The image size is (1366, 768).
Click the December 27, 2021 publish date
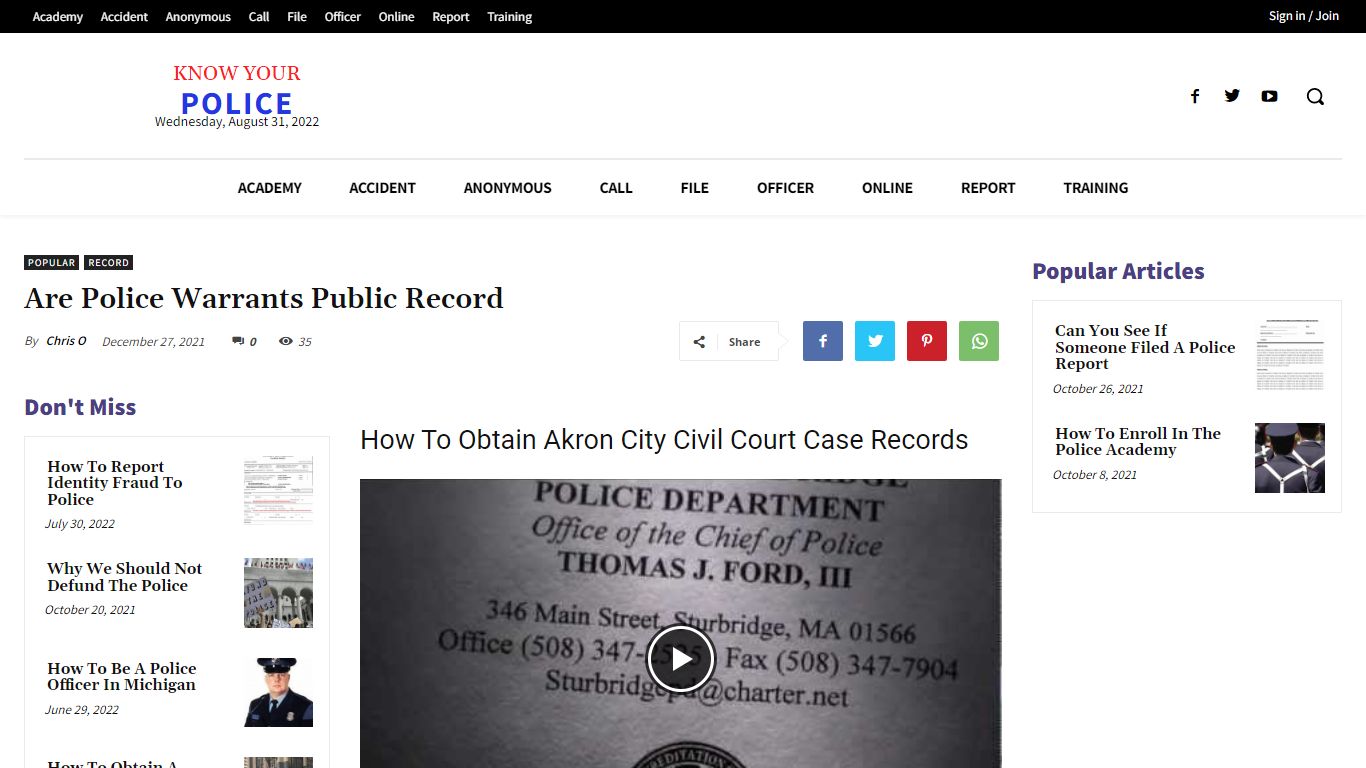click(153, 342)
